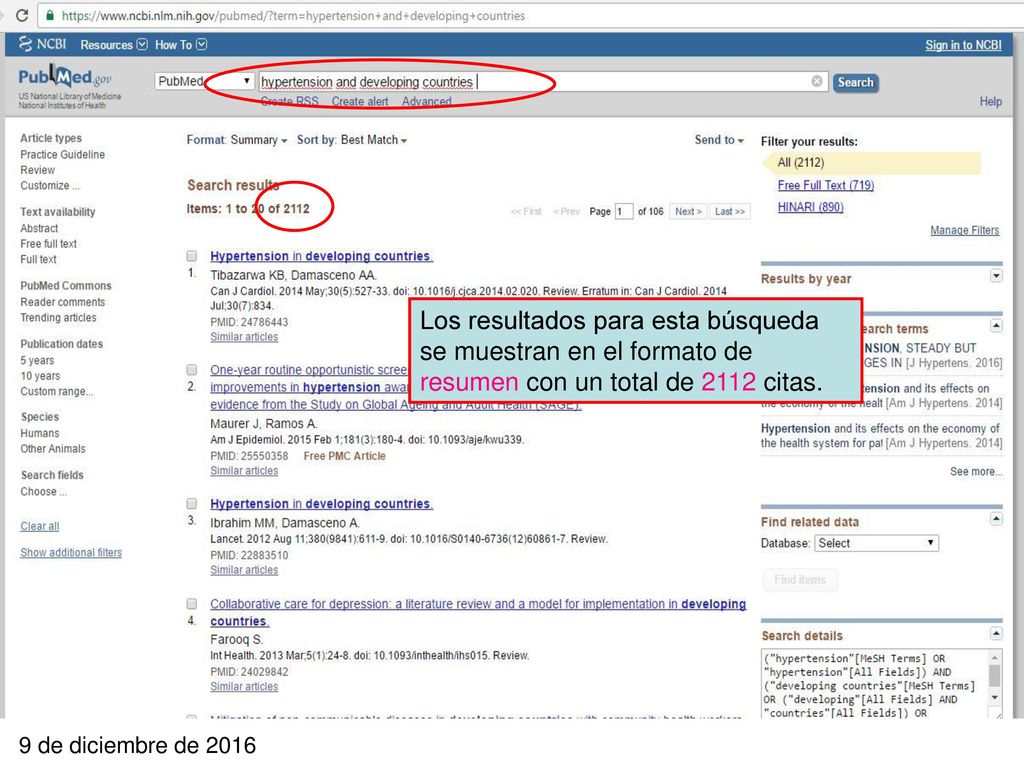Screen dimensions: 1024x768
Task: Open Collaborative care for depression article
Action: click(477, 613)
